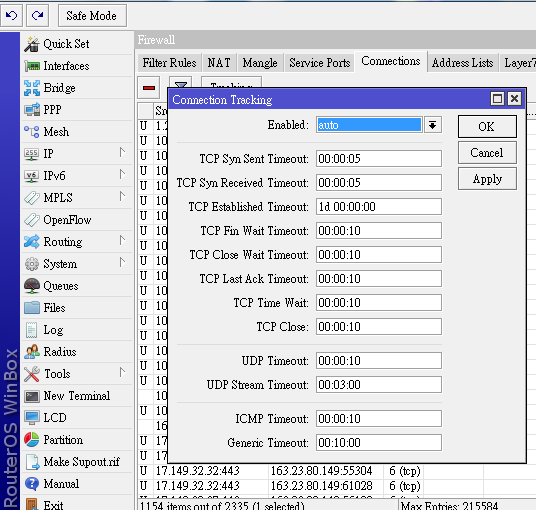Click the Apply button
This screenshot has height=510, width=536.
(x=487, y=179)
